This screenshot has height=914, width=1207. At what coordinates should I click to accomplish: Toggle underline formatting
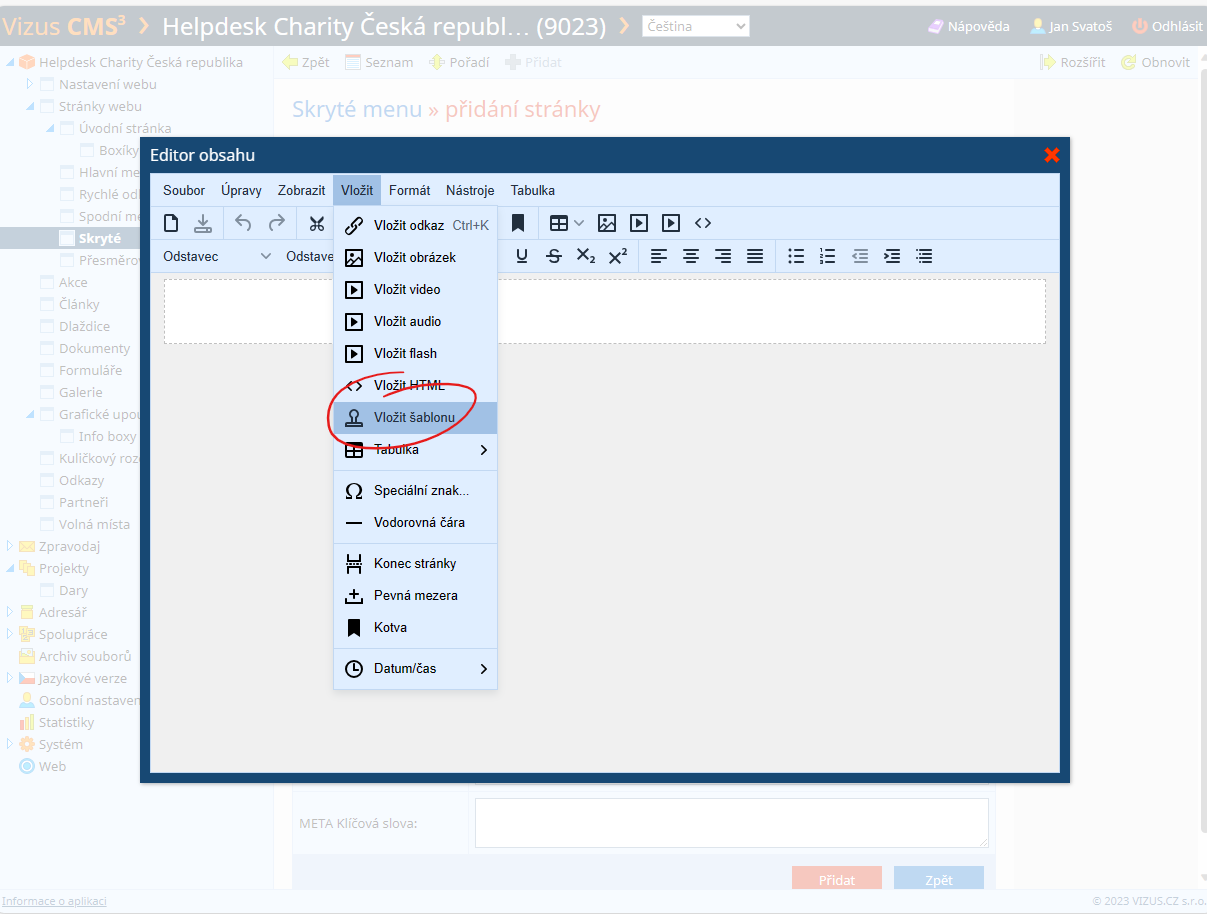point(522,256)
